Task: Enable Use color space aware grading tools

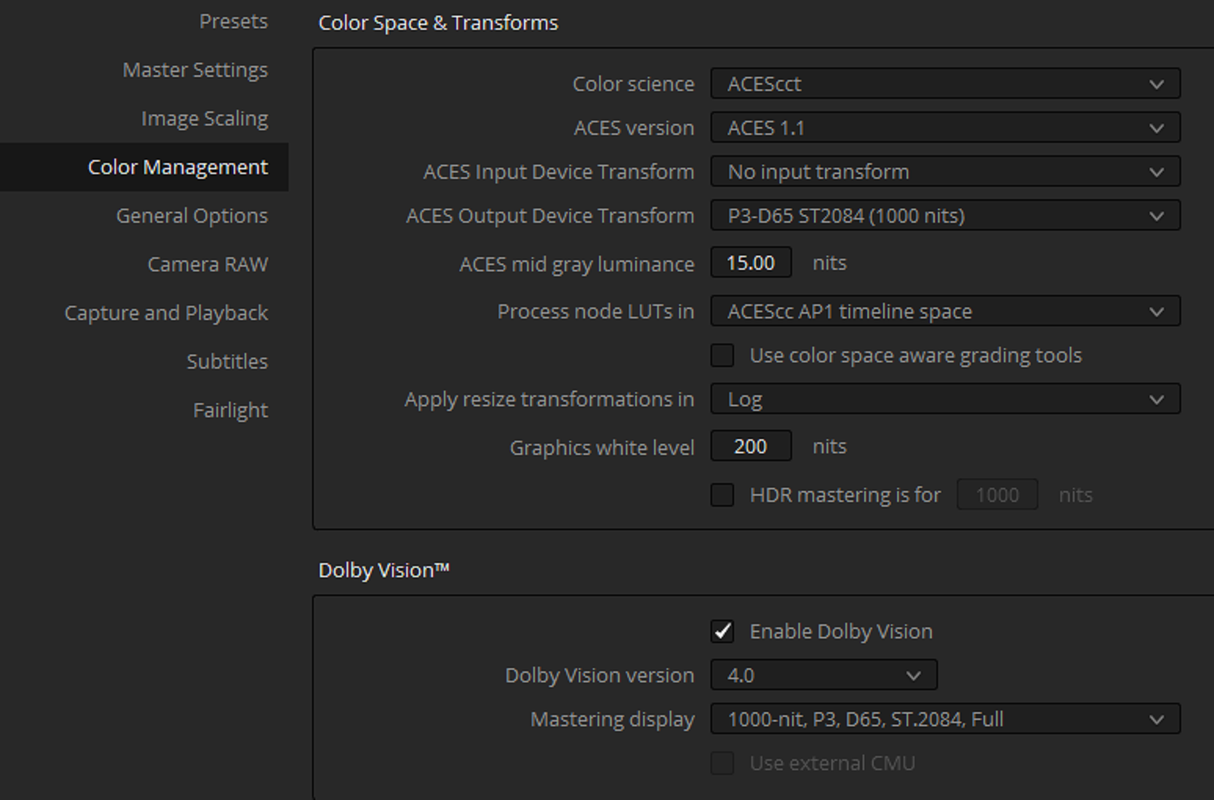Action: click(722, 355)
